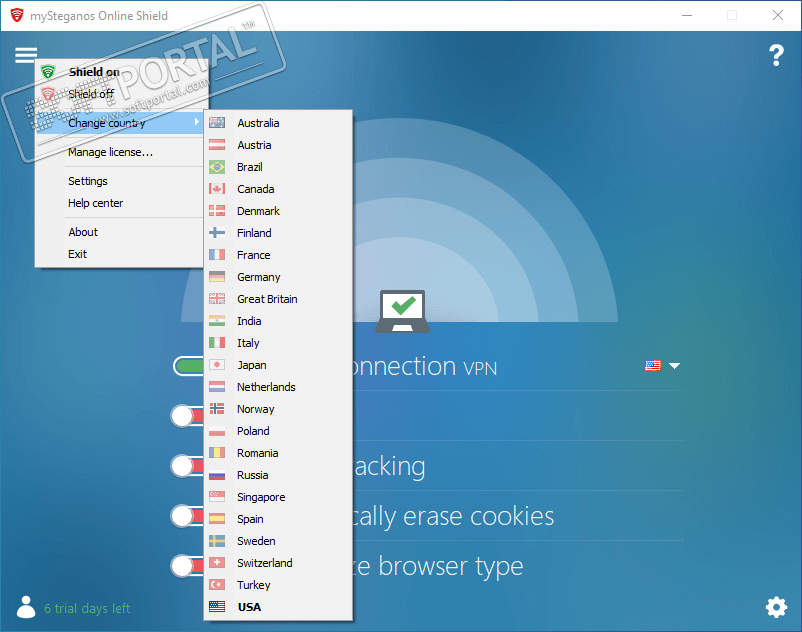Choose Singapore from country list

(278, 497)
